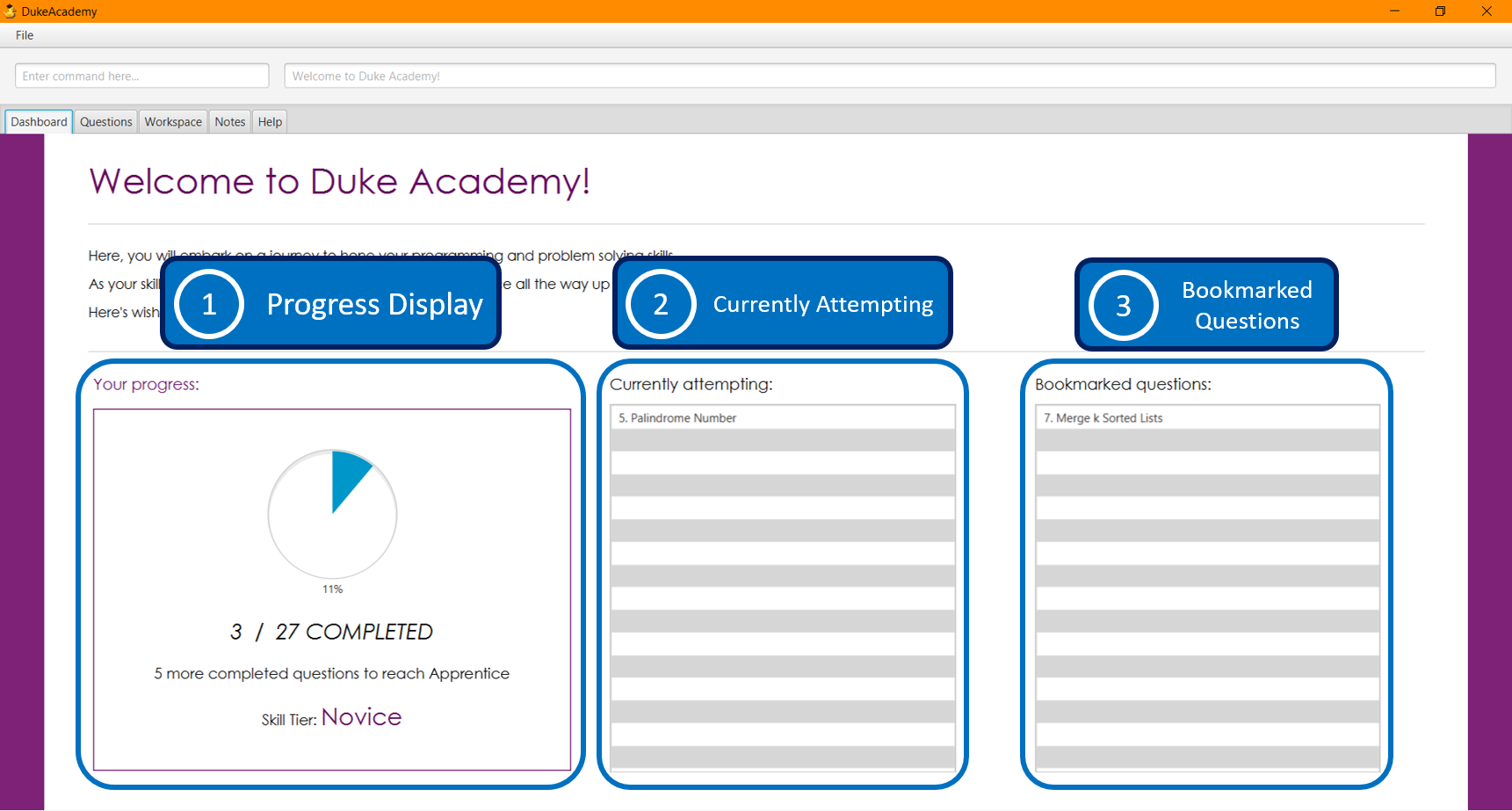Click the DukeAcademy app icon in title bar
Viewport: 1512px width, 811px height.
pos(10,11)
